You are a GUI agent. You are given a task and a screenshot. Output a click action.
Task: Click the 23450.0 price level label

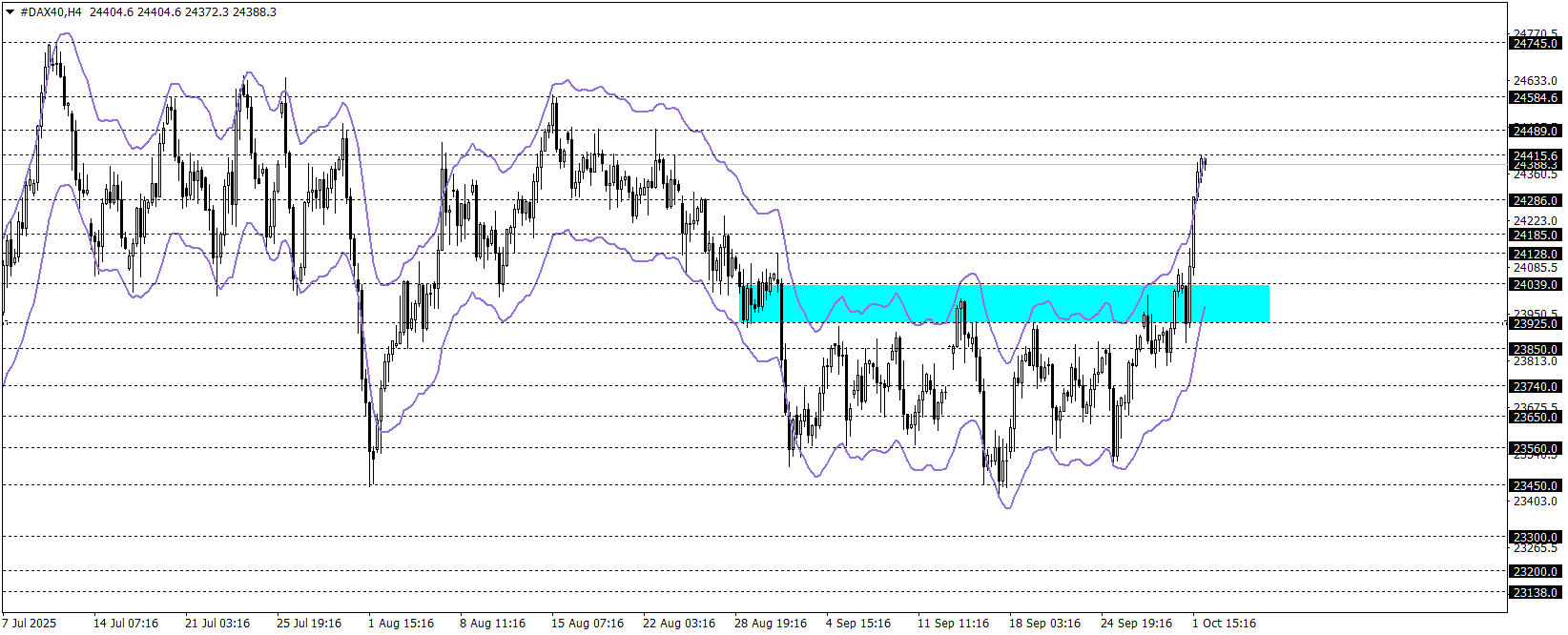pyautogui.click(x=1536, y=486)
